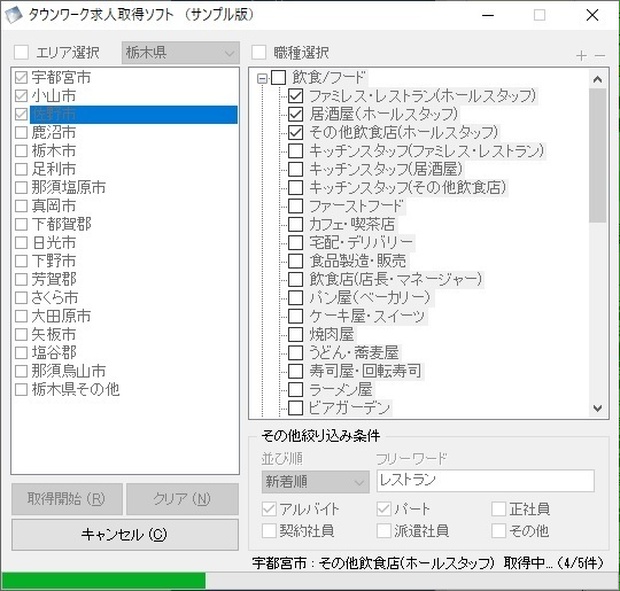
Task: Check 矢板市 in the area list
Action: [x=21, y=334]
